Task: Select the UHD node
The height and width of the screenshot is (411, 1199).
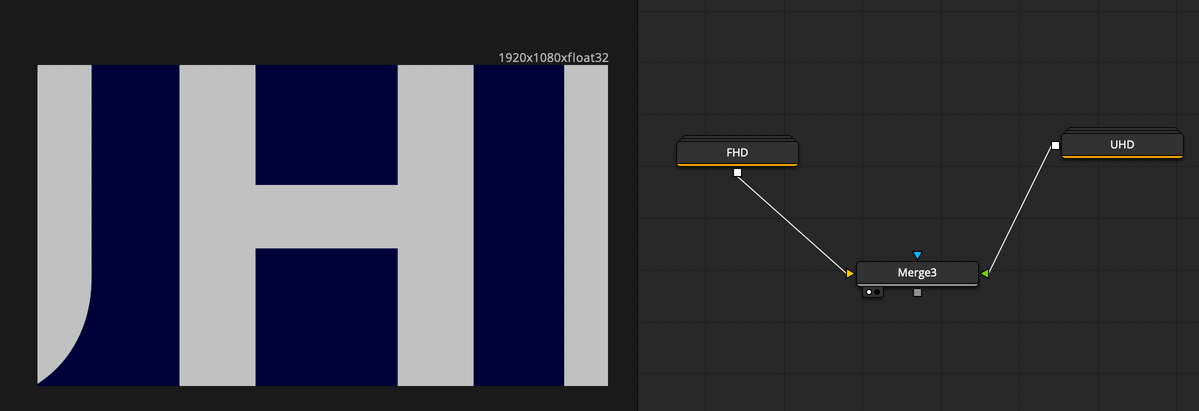Action: coord(1122,145)
